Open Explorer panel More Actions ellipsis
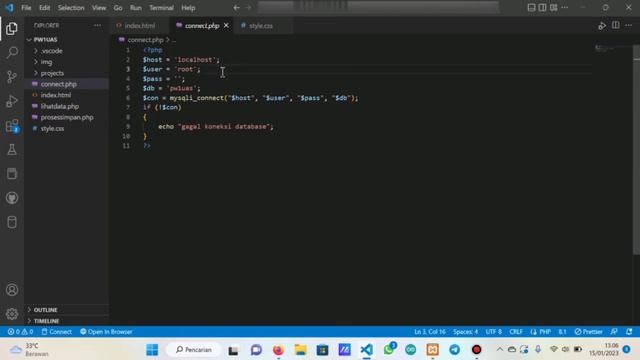Viewport: 640px width, 360px height. (x=97, y=25)
